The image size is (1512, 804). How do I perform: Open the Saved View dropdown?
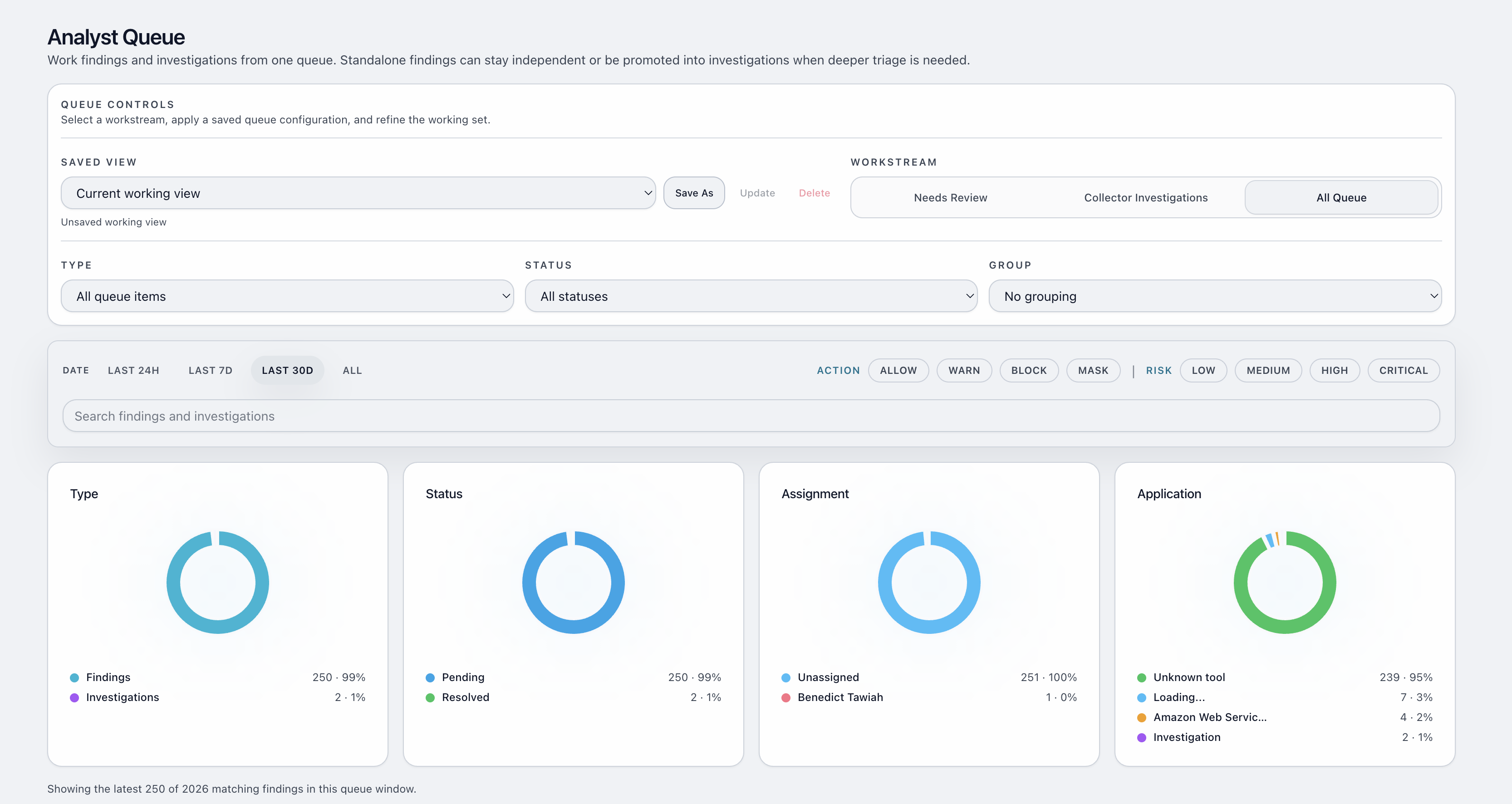click(358, 193)
